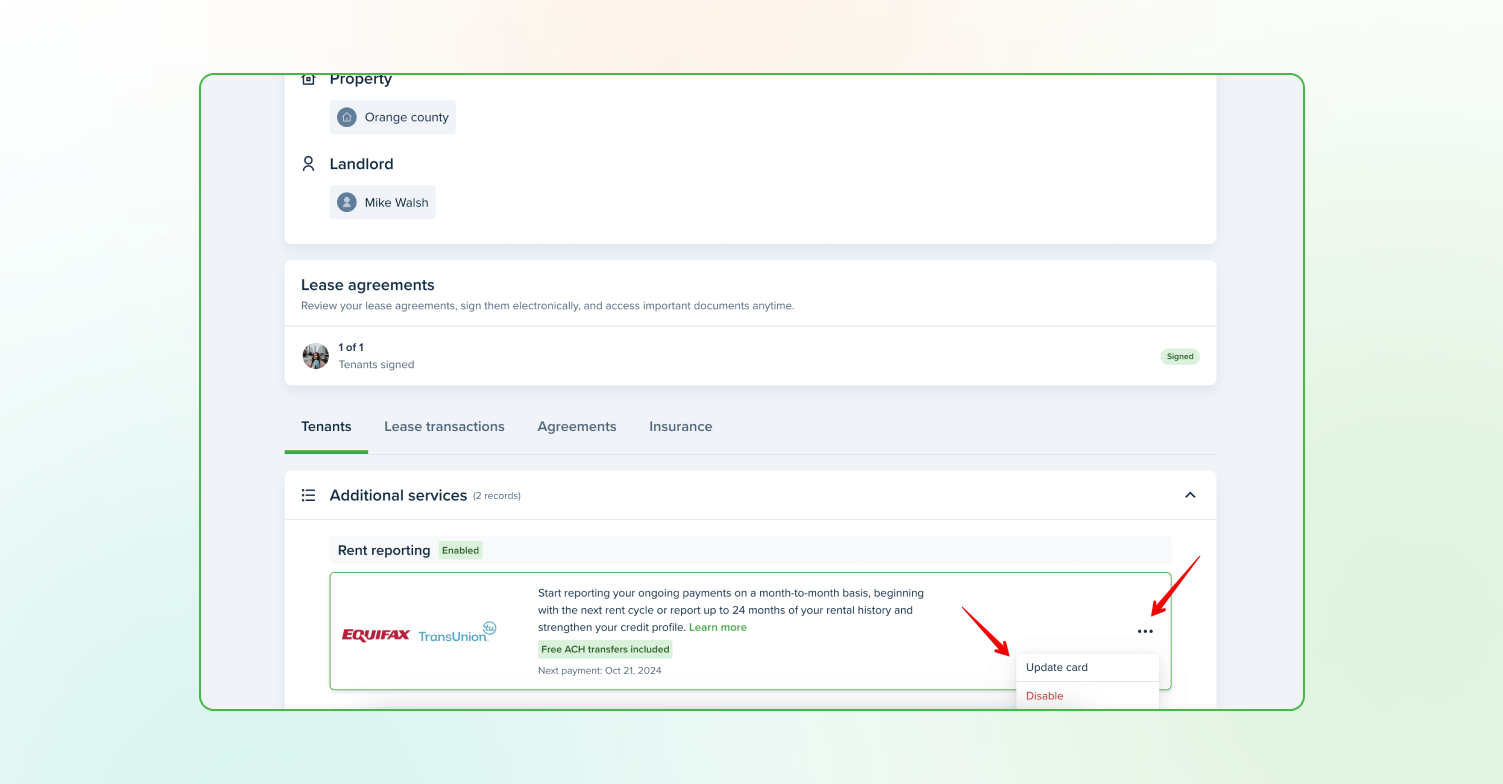Click the home icon in Orange county chip
Image resolution: width=1503 pixels, height=784 pixels.
pyautogui.click(x=347, y=117)
